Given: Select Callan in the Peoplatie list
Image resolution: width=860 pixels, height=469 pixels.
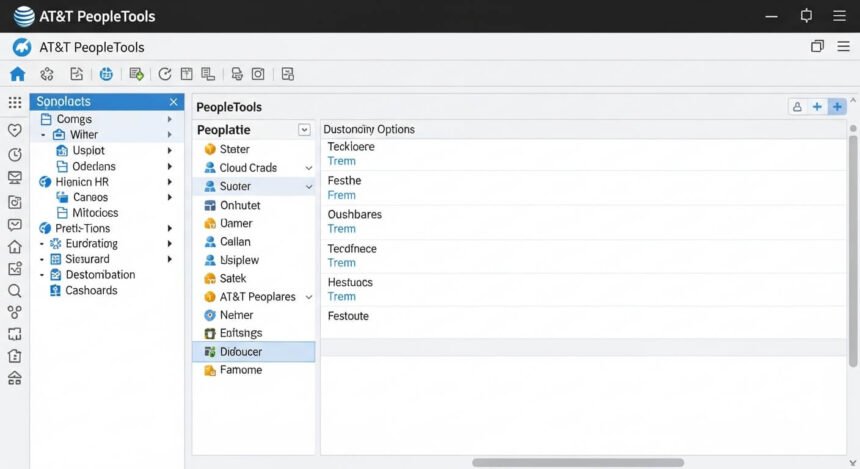Looking at the screenshot, I should point(253,242).
